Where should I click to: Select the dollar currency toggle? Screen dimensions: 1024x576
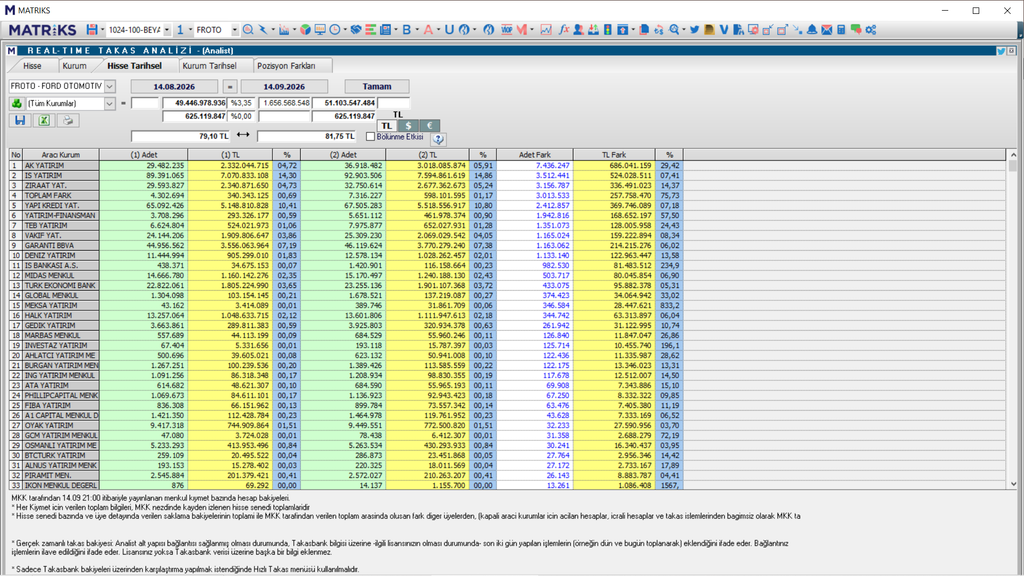click(x=408, y=125)
